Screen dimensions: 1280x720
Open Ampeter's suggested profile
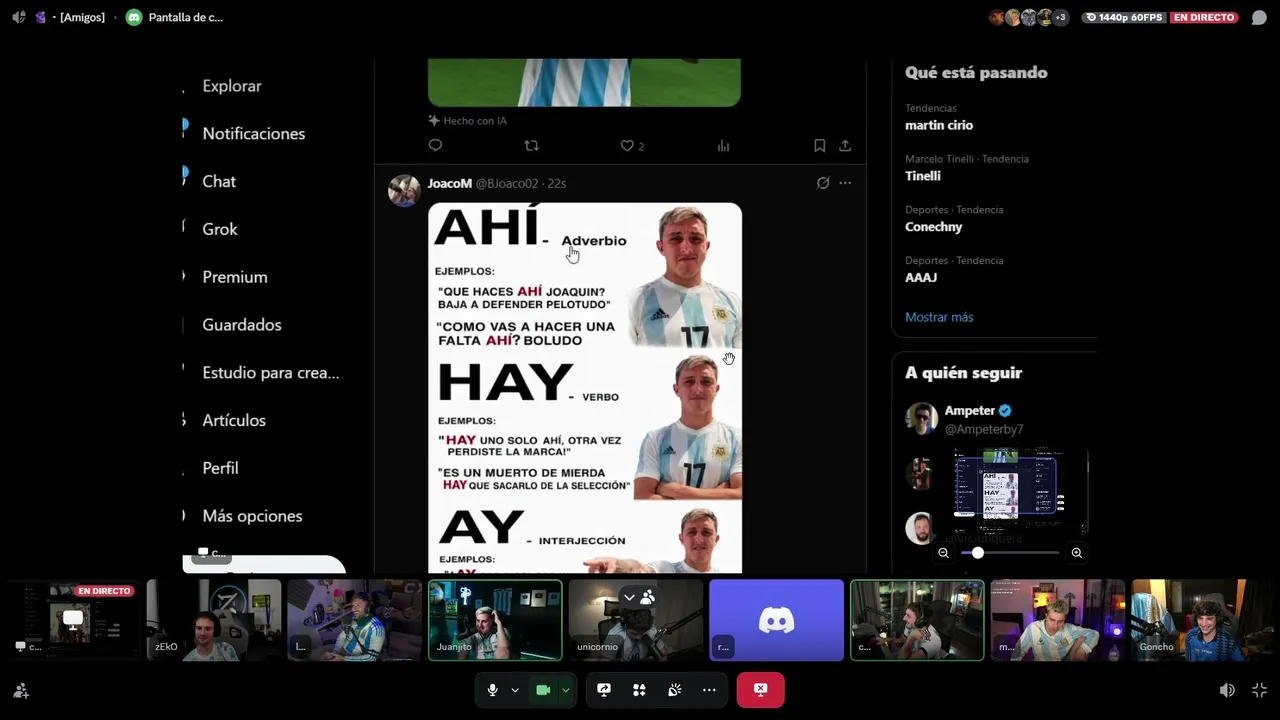969,411
